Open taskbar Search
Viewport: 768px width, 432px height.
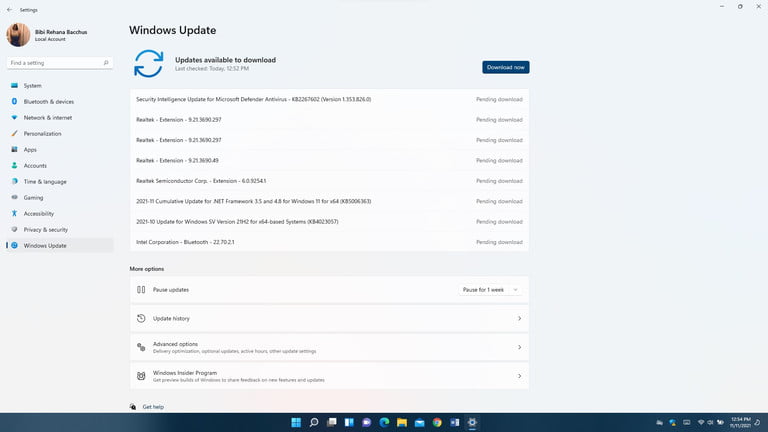pyautogui.click(x=314, y=422)
